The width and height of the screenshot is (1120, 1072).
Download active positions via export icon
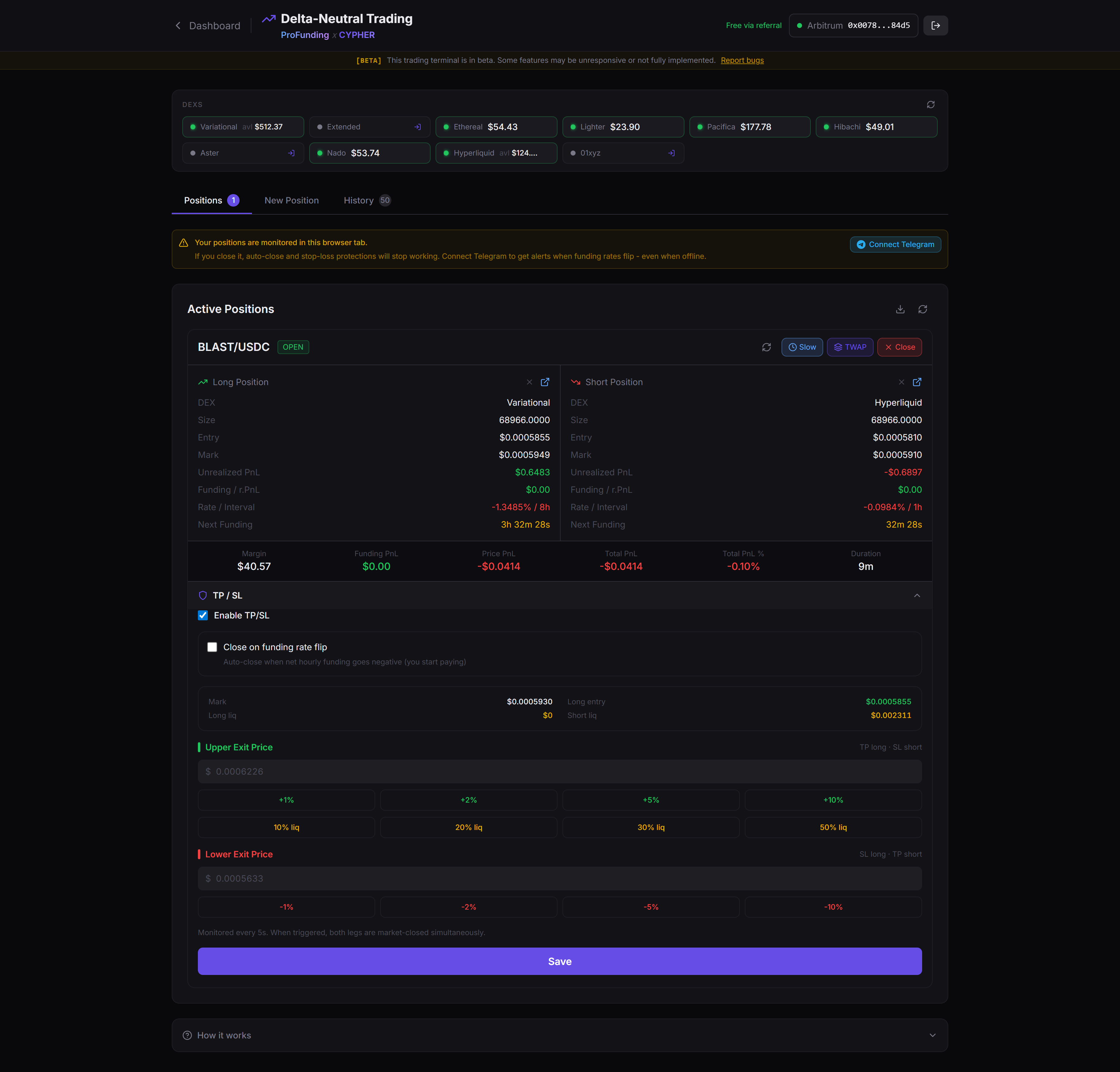pos(900,309)
